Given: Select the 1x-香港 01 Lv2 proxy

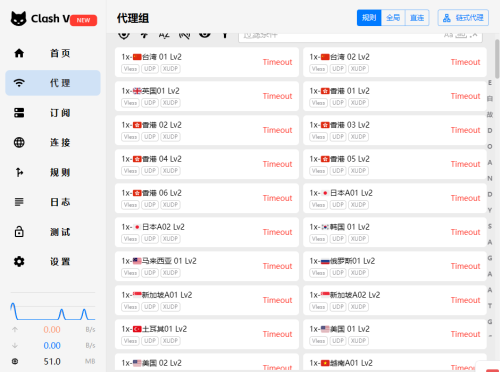Looking at the screenshot, I should click(x=395, y=96).
